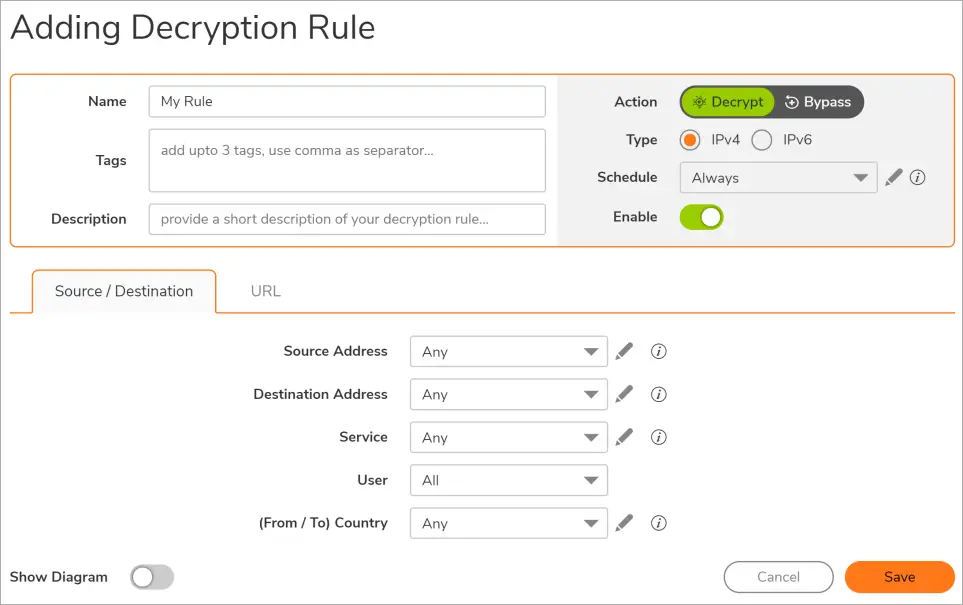Edit Service using the pencil icon
Screen dimensions: 963x605
[624, 437]
